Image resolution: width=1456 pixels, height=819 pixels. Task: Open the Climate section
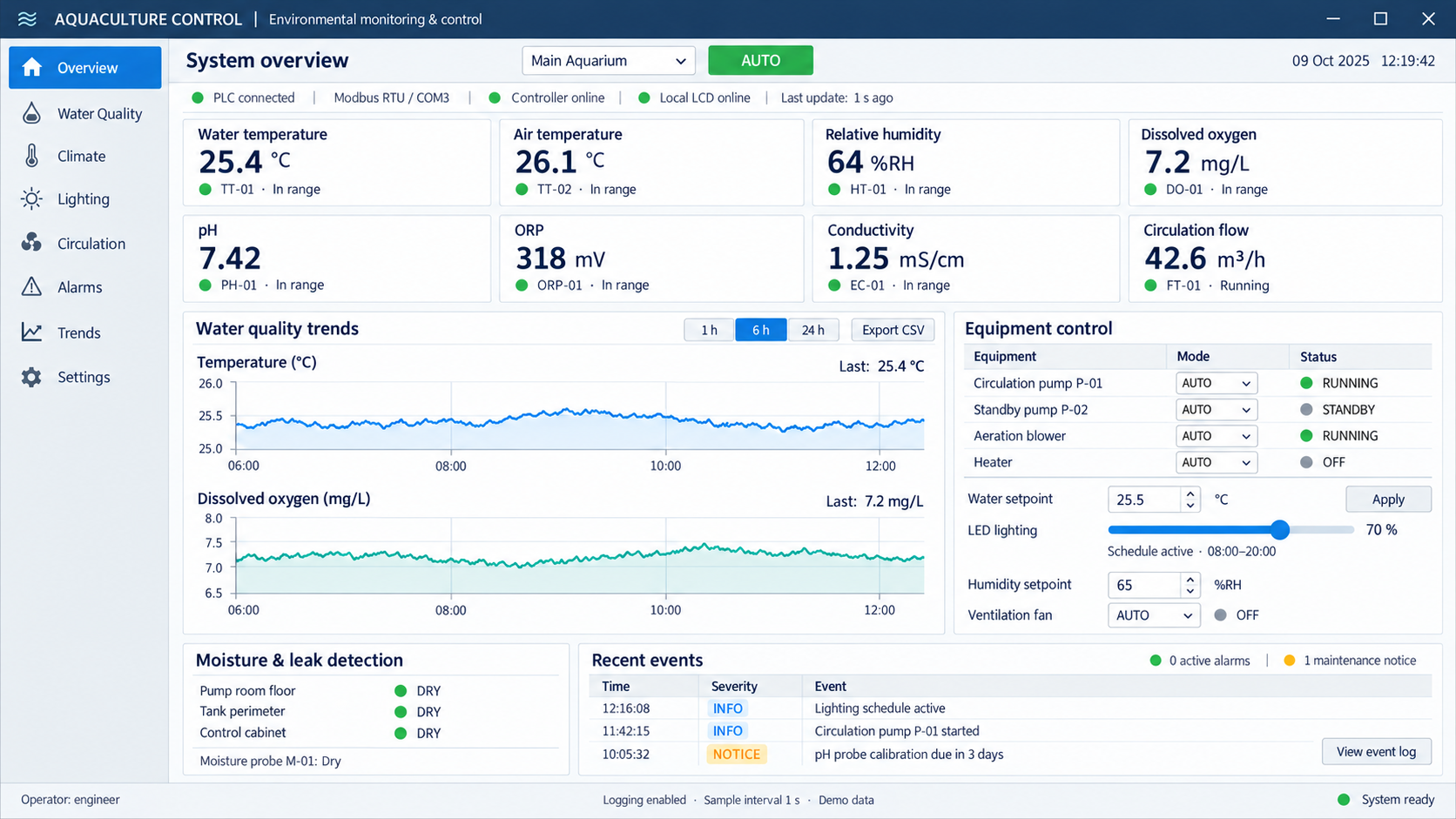click(84, 156)
